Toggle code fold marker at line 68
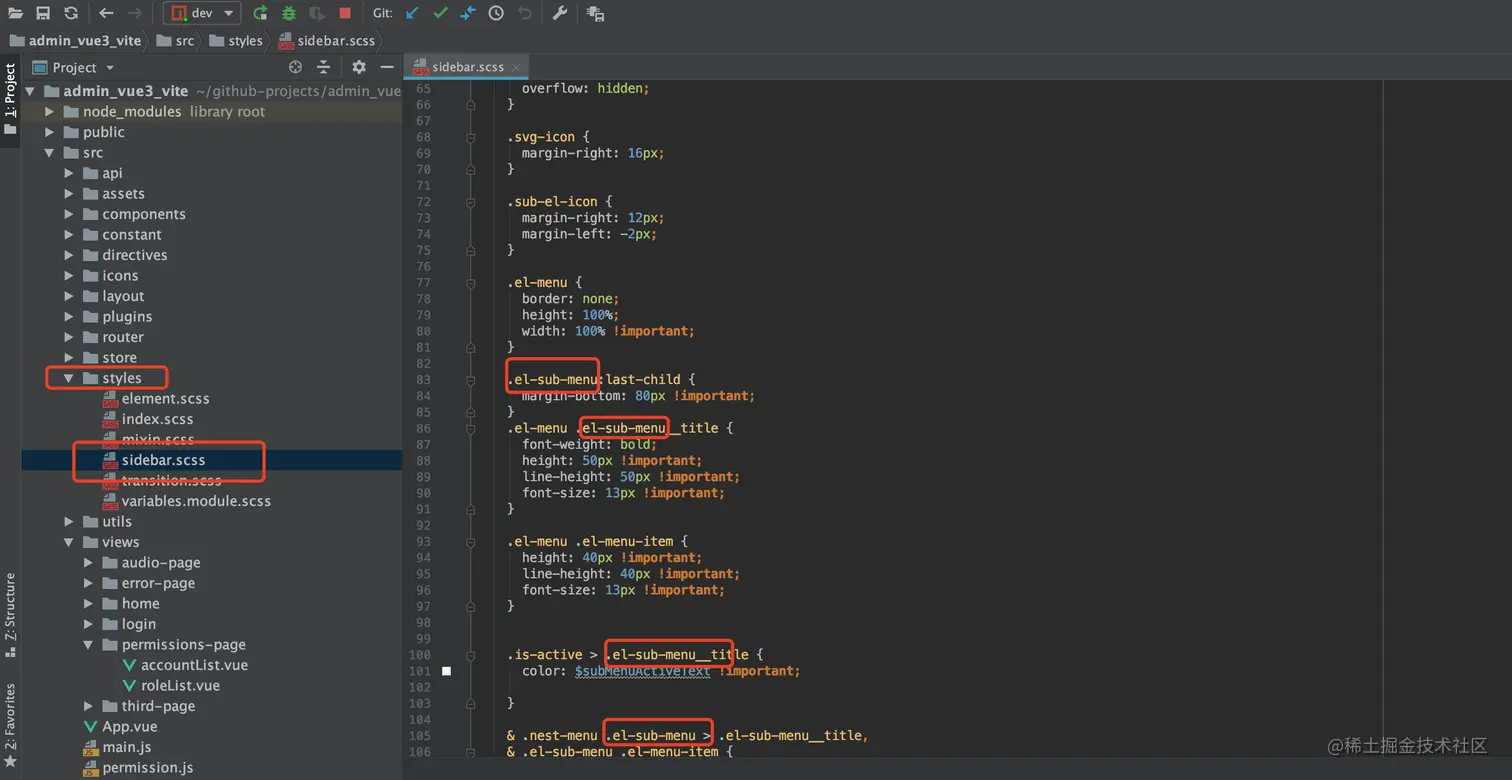 click(x=470, y=137)
